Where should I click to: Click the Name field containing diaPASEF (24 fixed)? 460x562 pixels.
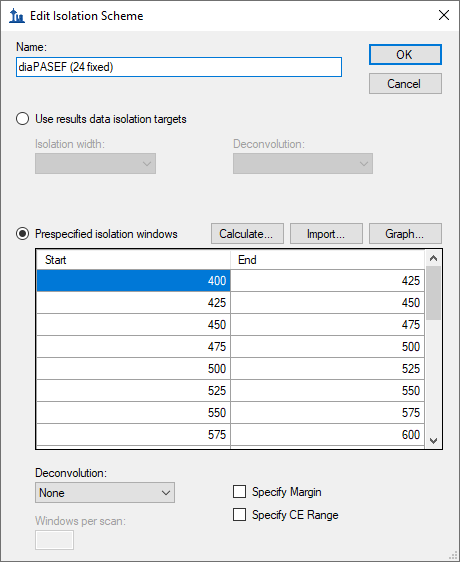(x=179, y=67)
